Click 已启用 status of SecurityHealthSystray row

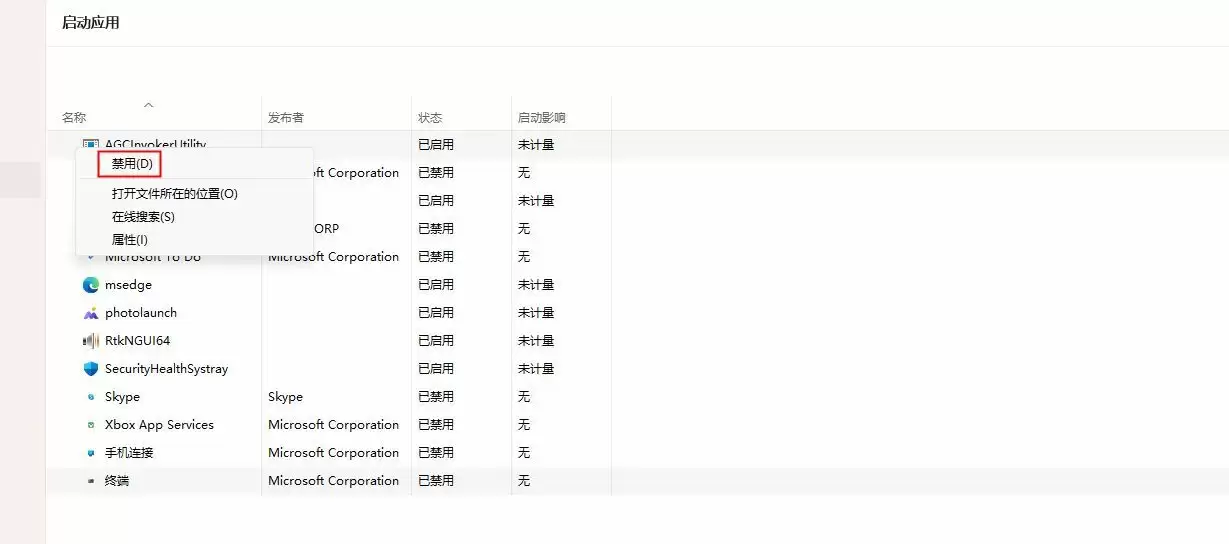[436, 369]
